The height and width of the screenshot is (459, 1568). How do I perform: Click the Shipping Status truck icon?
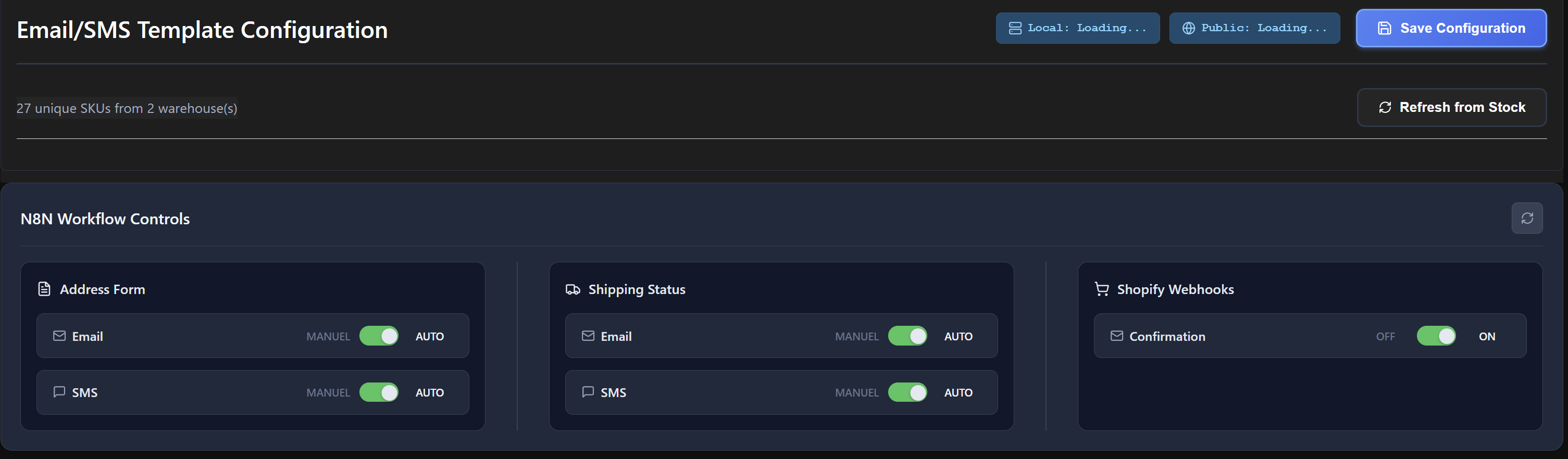(572, 289)
